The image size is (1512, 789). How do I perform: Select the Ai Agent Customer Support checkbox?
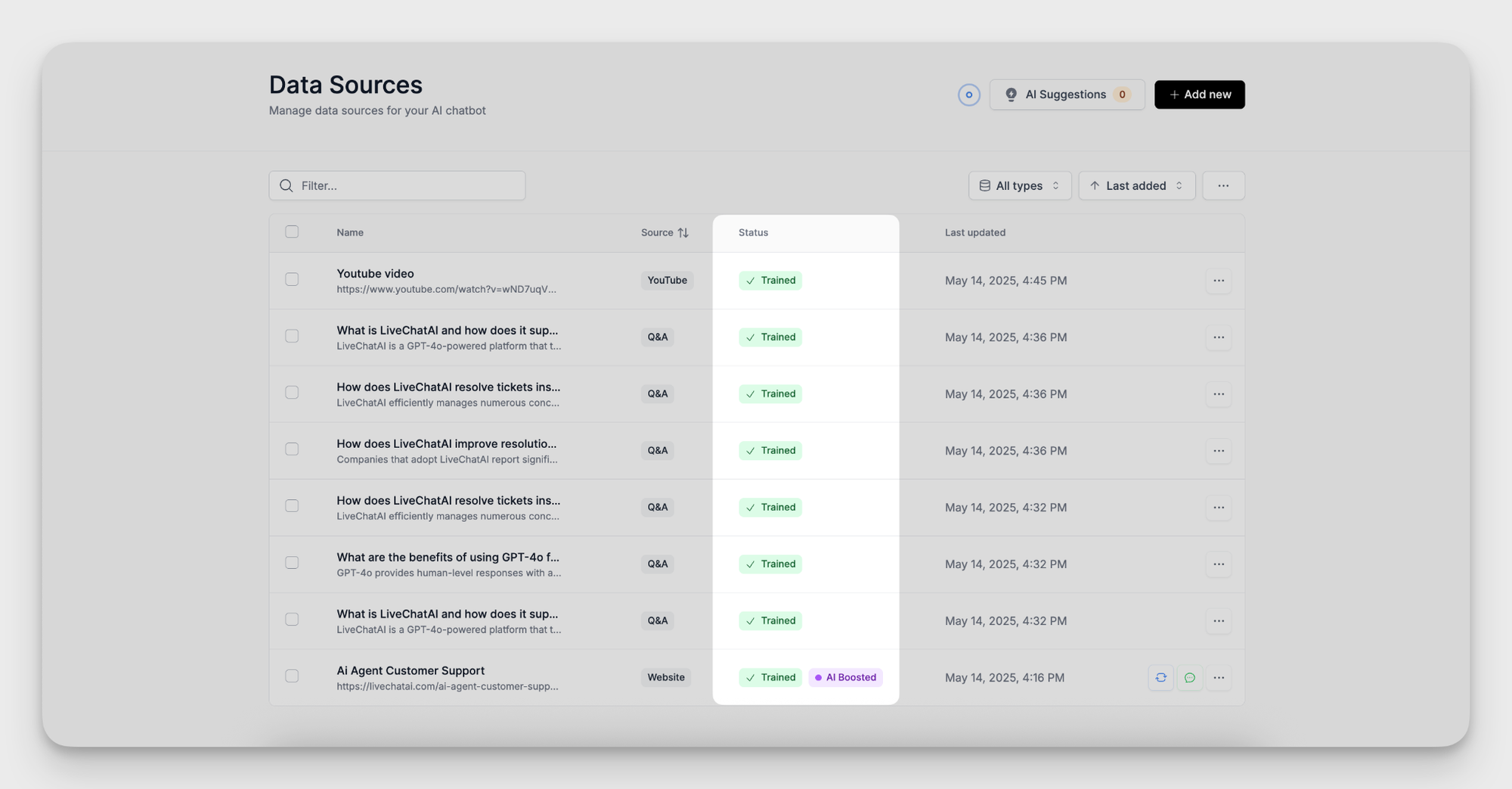click(x=292, y=676)
